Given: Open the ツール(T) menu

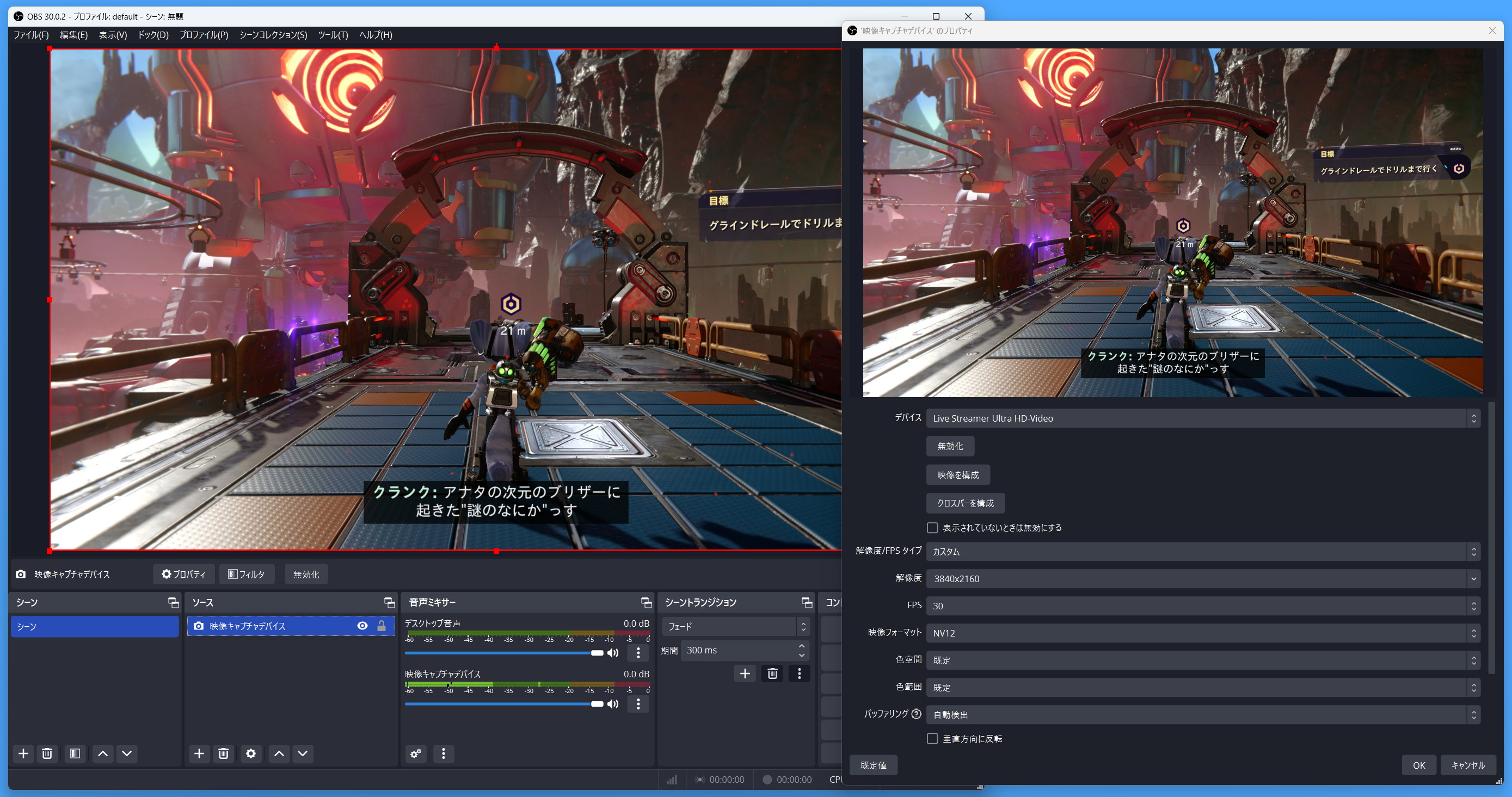Looking at the screenshot, I should [x=334, y=35].
